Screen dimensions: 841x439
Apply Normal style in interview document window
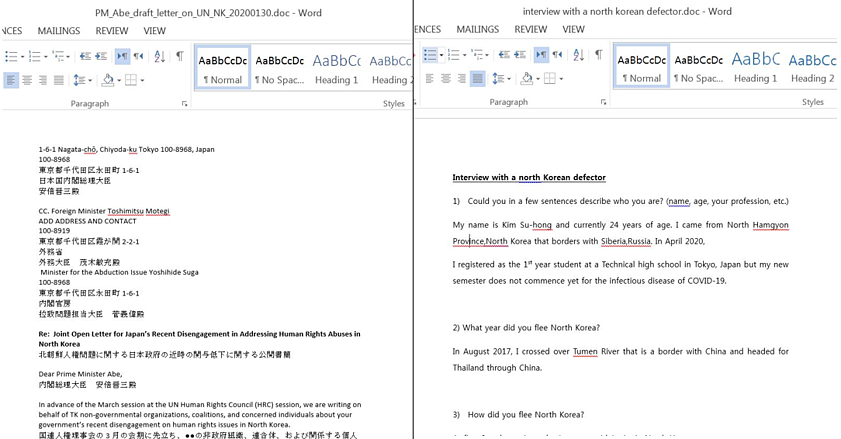click(x=641, y=67)
